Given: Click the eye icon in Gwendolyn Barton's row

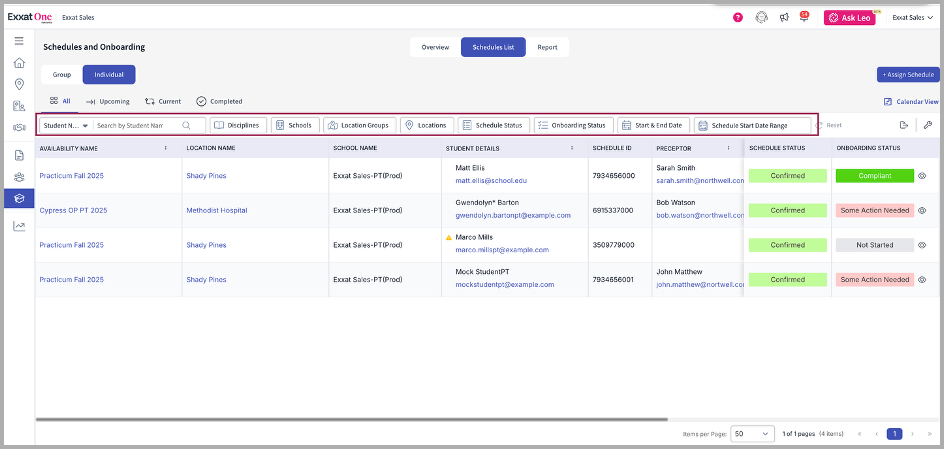Looking at the screenshot, I should click(922, 211).
